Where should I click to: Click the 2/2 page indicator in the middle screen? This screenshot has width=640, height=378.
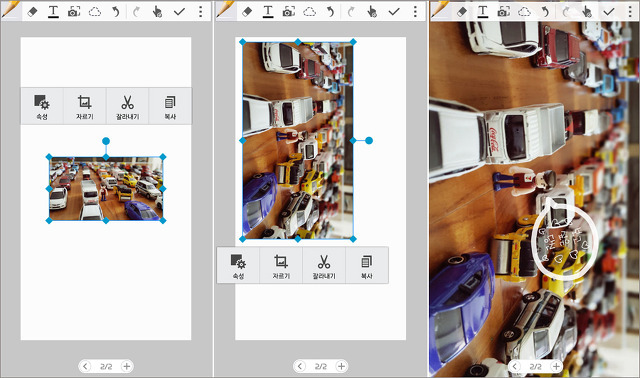coord(321,366)
